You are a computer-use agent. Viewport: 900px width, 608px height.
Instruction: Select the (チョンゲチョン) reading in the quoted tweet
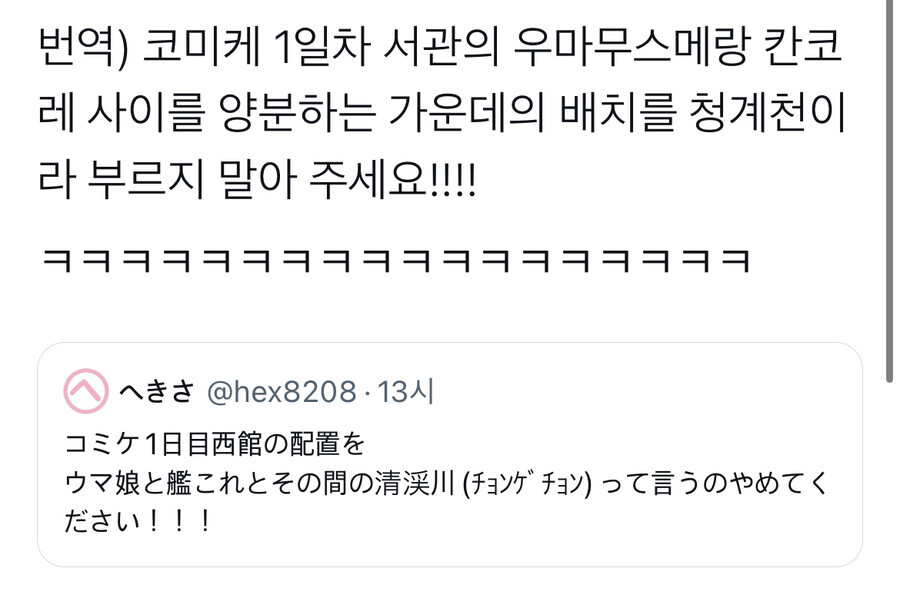pos(527,483)
